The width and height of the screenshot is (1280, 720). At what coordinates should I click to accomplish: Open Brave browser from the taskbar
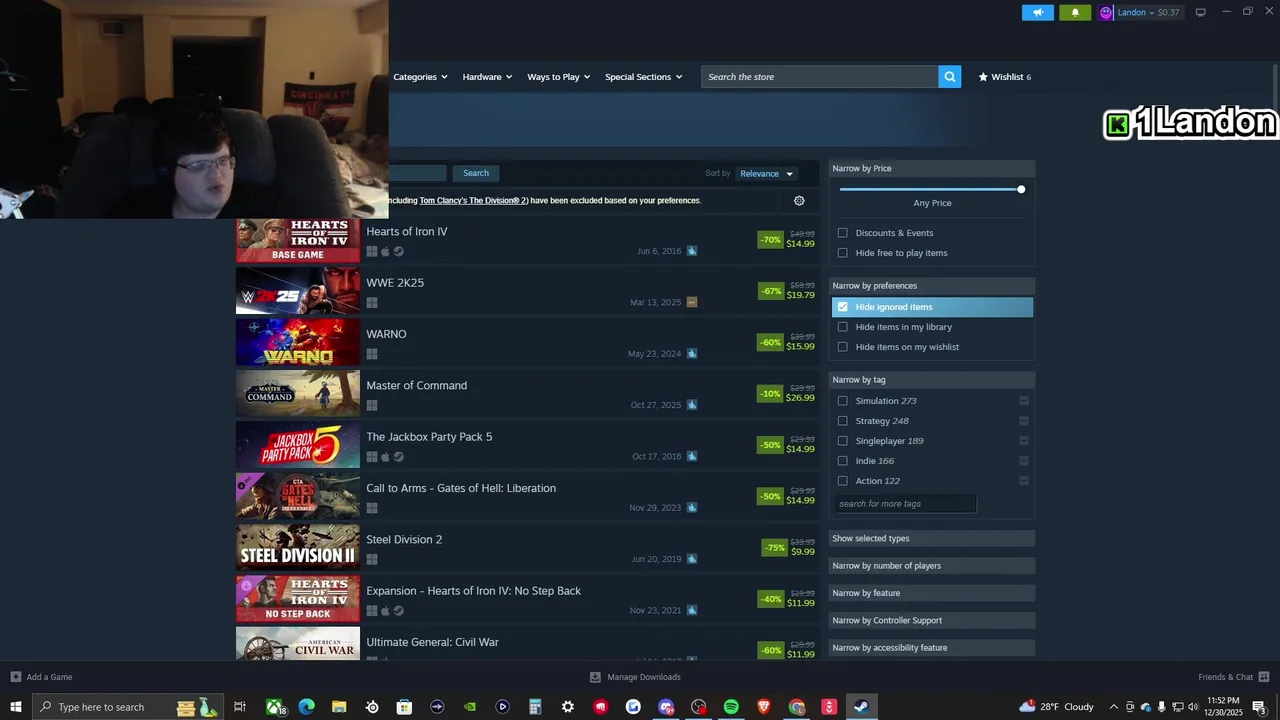click(x=764, y=707)
